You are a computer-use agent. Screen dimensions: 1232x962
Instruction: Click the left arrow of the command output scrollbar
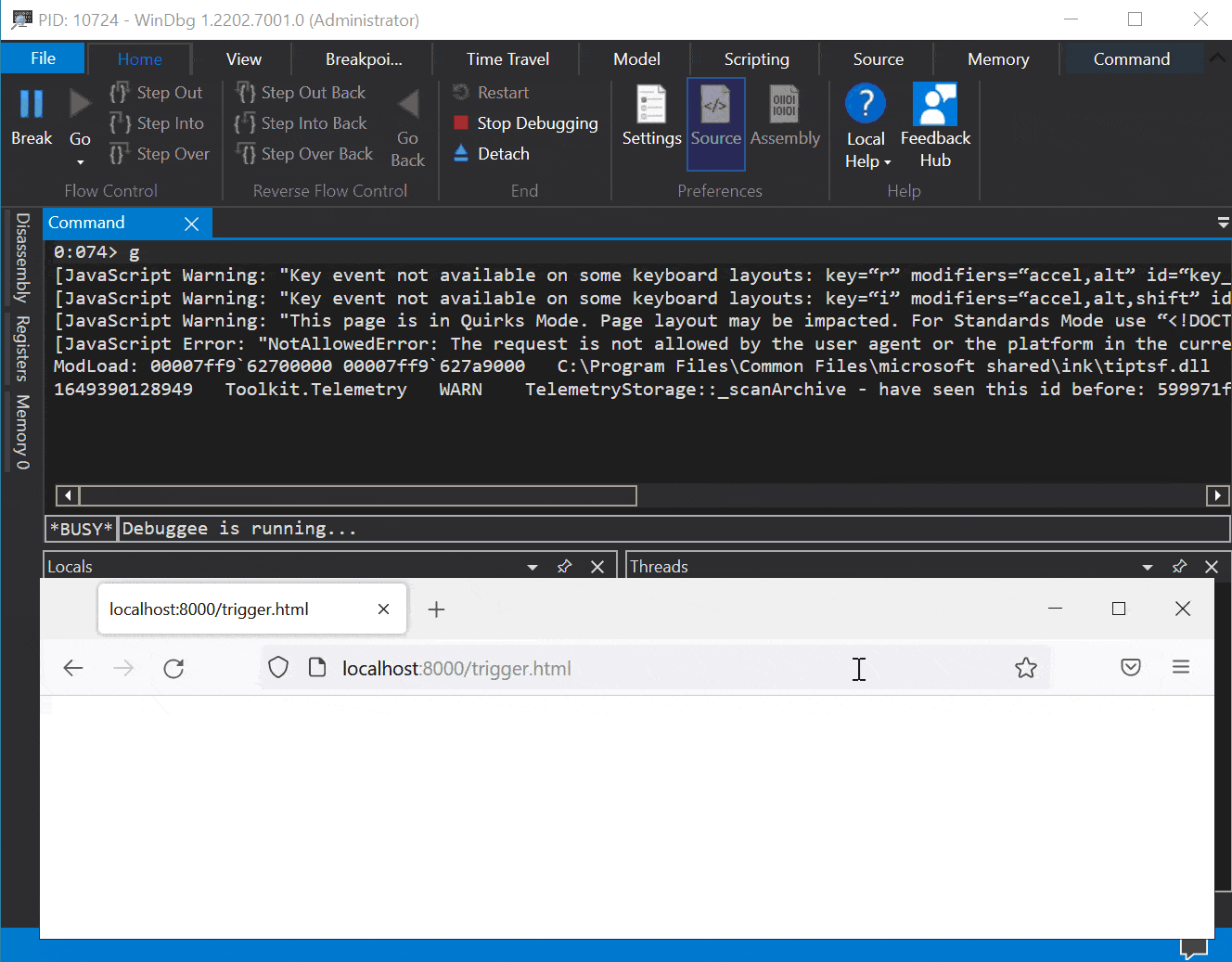(68, 495)
